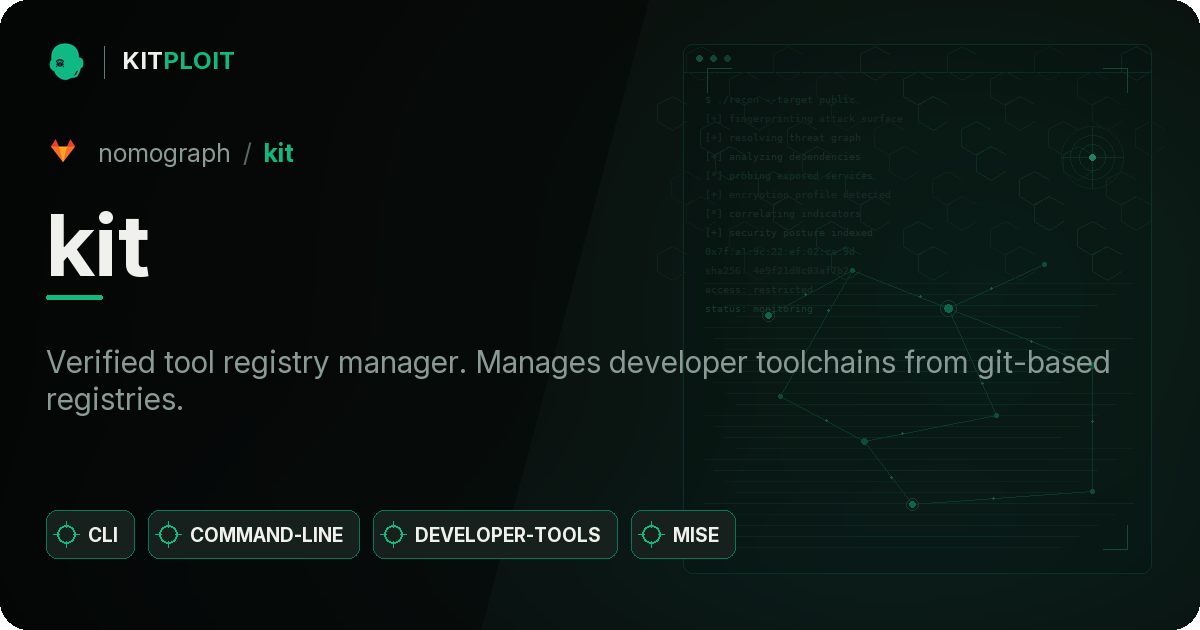Select the MISE tag
The width and height of the screenshot is (1200, 630).
click(683, 535)
